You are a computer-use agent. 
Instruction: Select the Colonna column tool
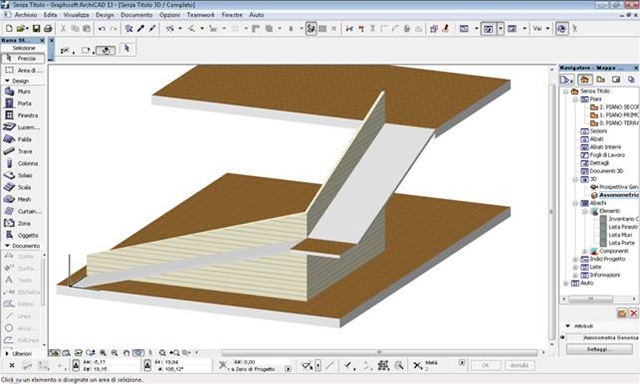coord(23,163)
